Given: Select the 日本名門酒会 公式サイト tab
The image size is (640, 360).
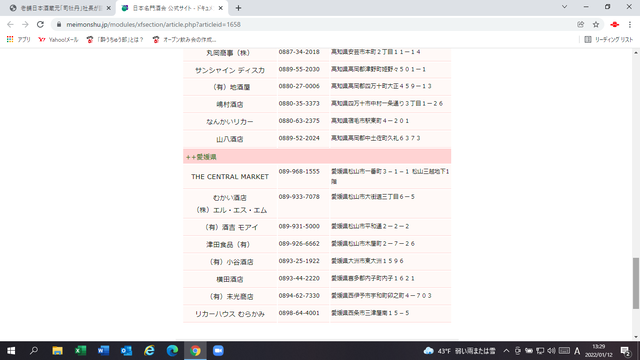Looking at the screenshot, I should coord(171,8).
